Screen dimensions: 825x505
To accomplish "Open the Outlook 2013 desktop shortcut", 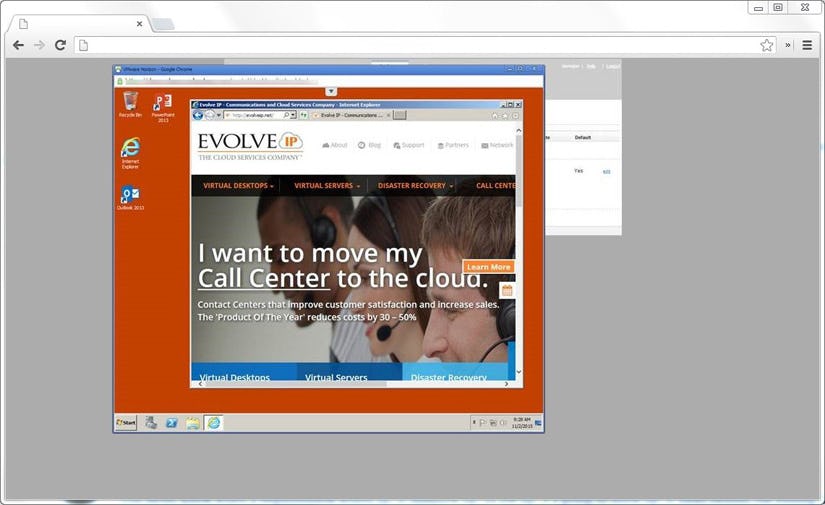I will (130, 198).
